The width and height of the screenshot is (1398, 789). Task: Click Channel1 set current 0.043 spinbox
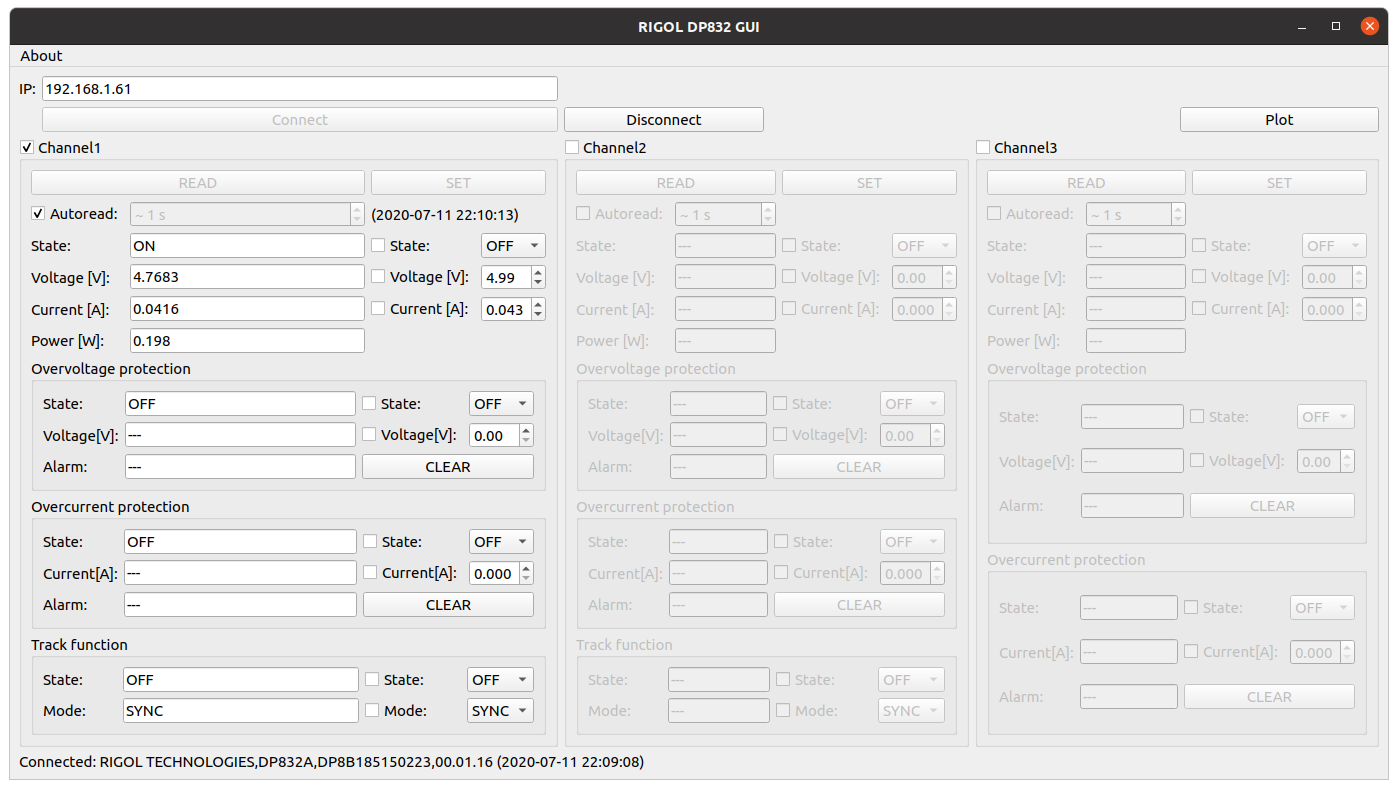point(513,309)
